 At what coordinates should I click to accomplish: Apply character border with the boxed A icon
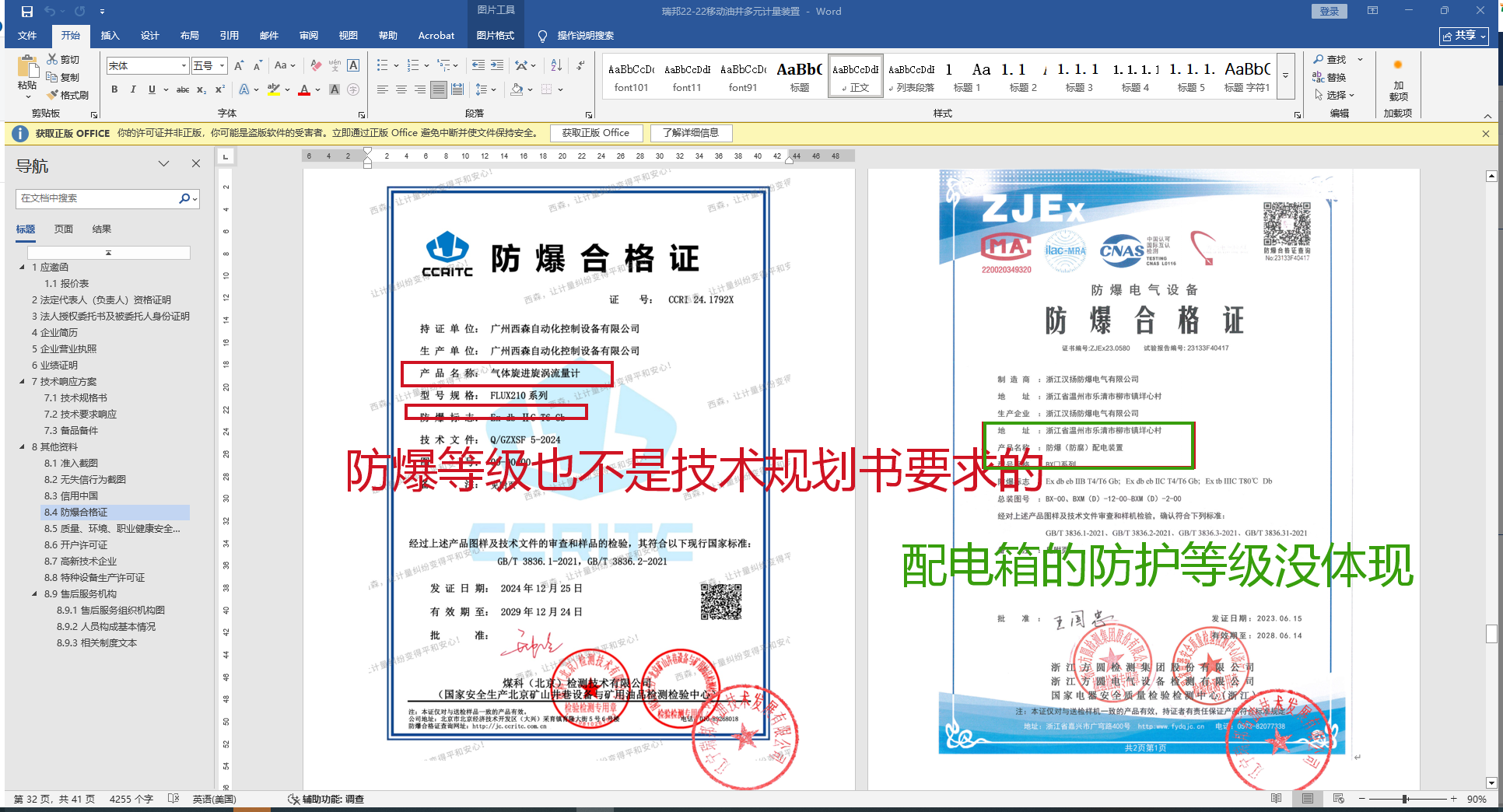[x=353, y=66]
